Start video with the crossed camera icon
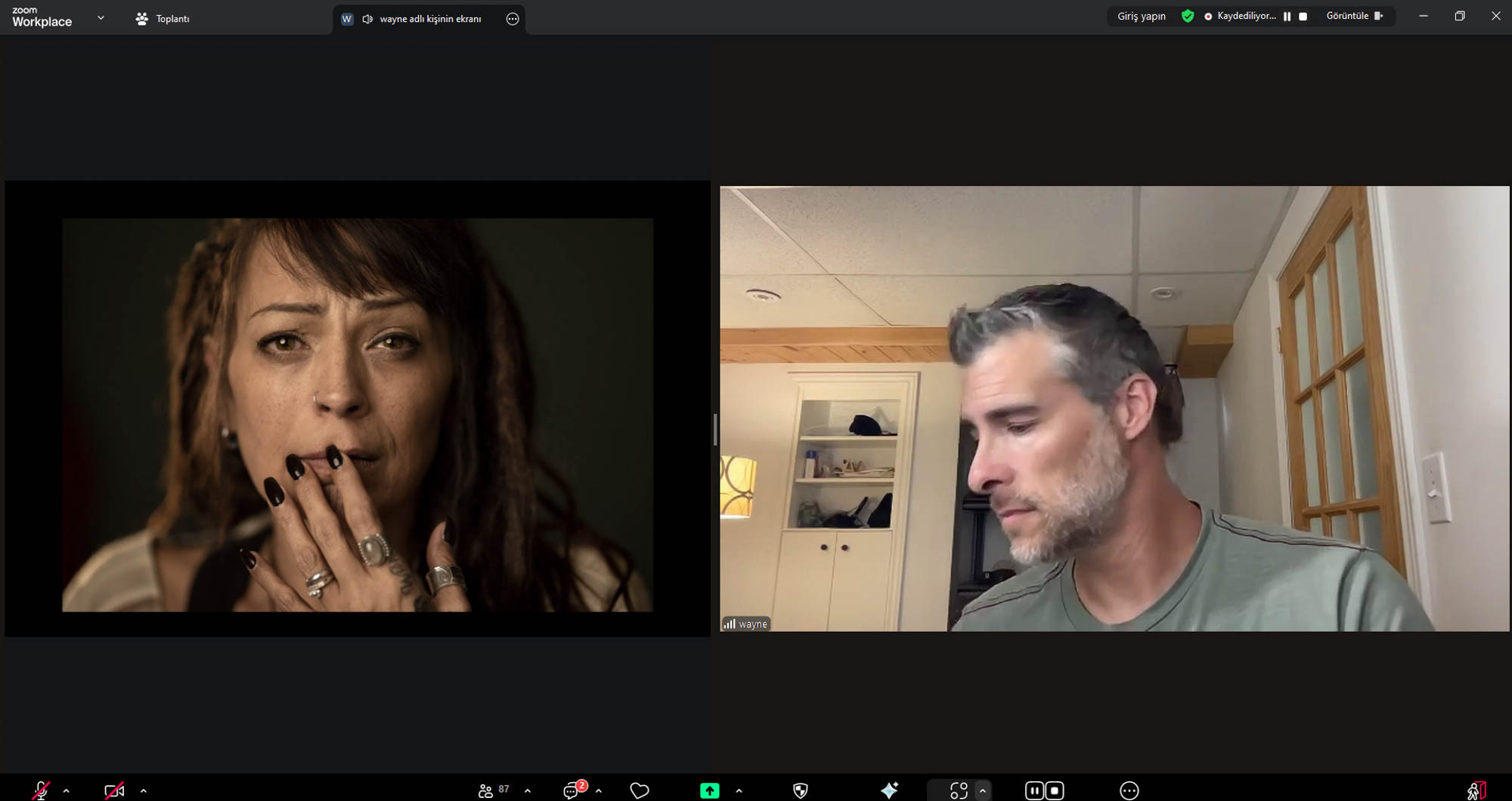Image resolution: width=1512 pixels, height=801 pixels. pos(114,790)
